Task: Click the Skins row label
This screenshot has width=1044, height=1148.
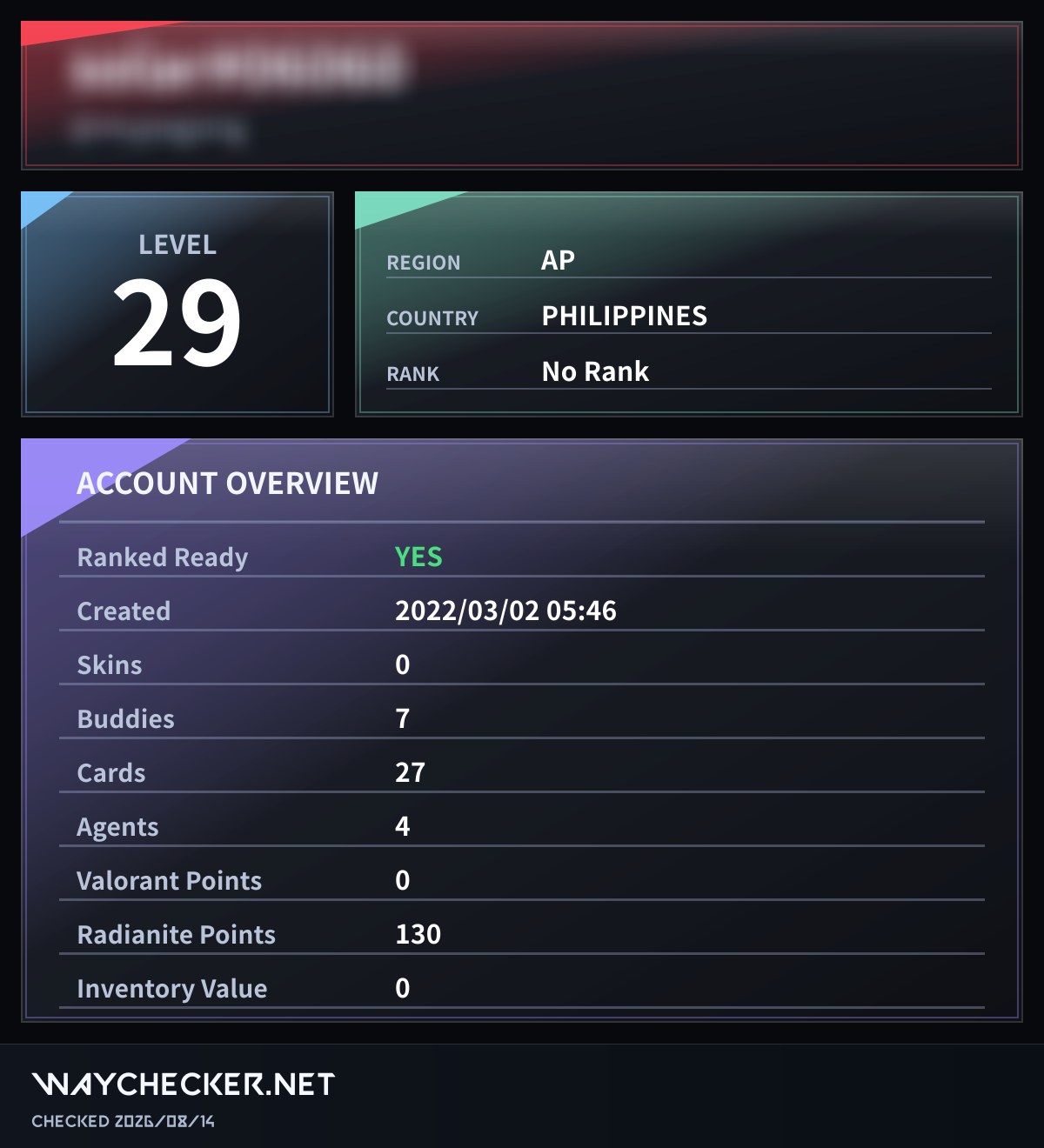Action: click(110, 664)
